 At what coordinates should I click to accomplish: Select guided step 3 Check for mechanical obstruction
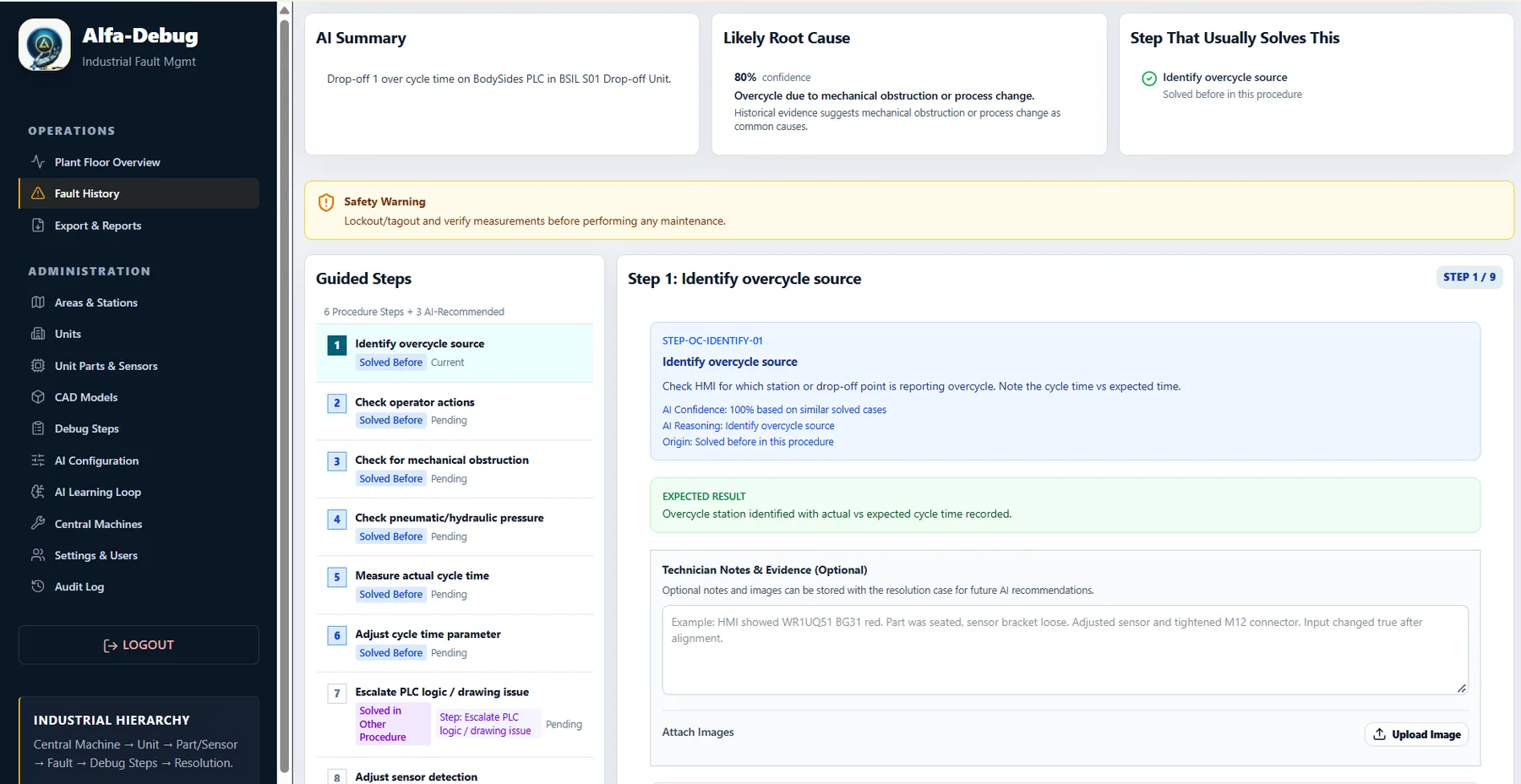tap(455, 469)
